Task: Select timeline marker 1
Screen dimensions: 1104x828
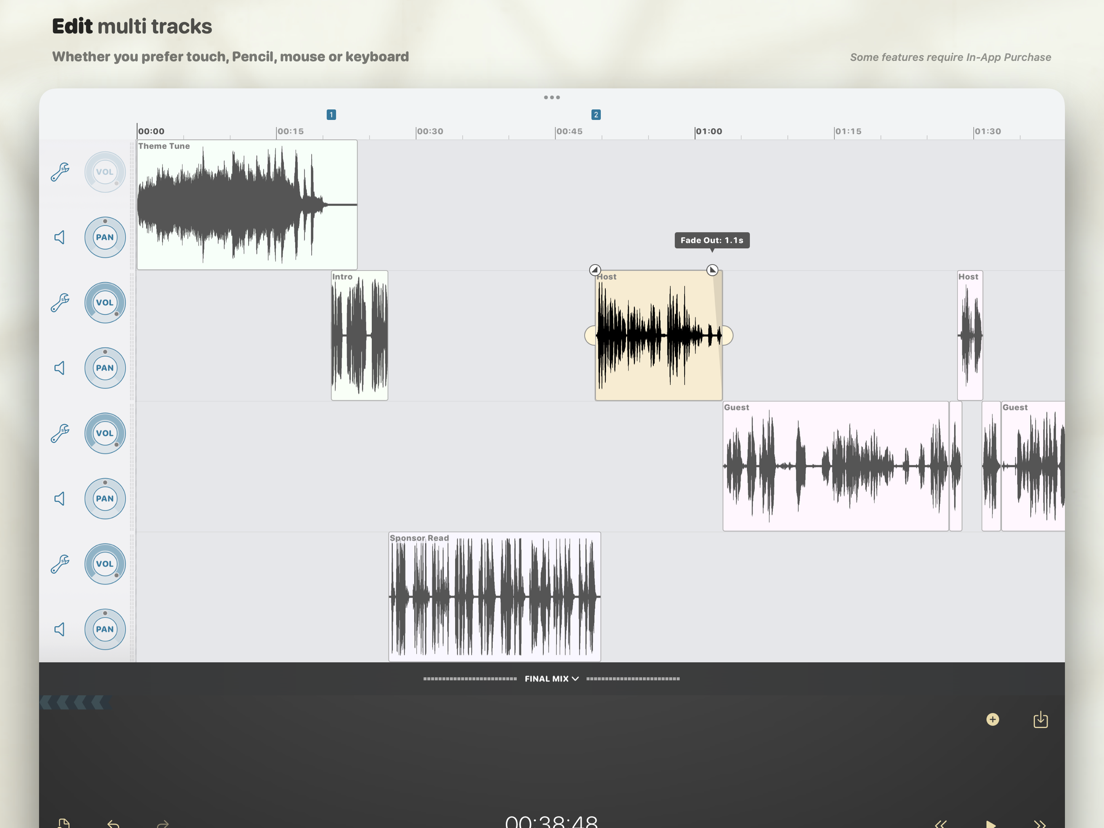Action: (331, 114)
